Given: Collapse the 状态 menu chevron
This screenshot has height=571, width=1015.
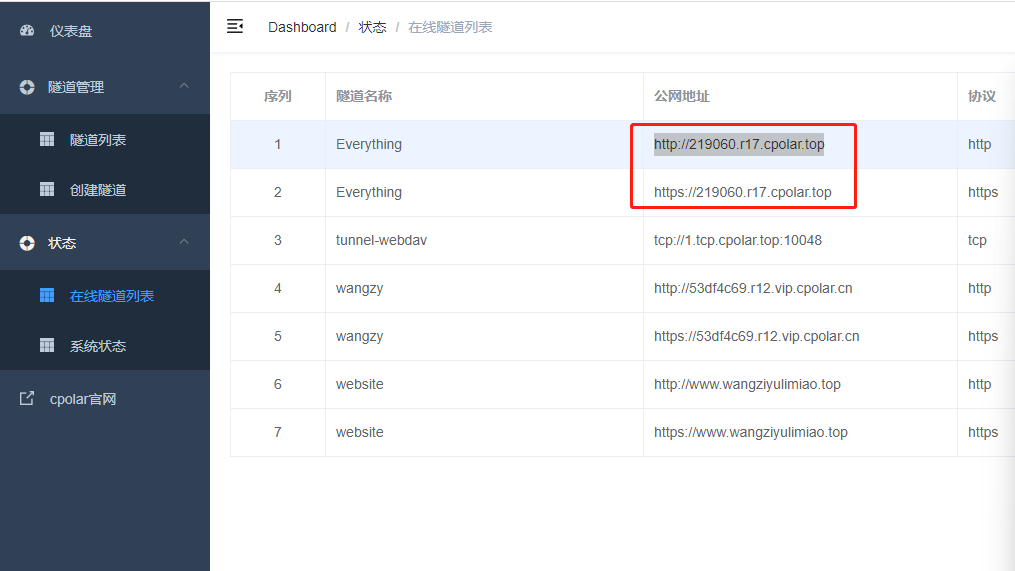Looking at the screenshot, I should tap(184, 241).
